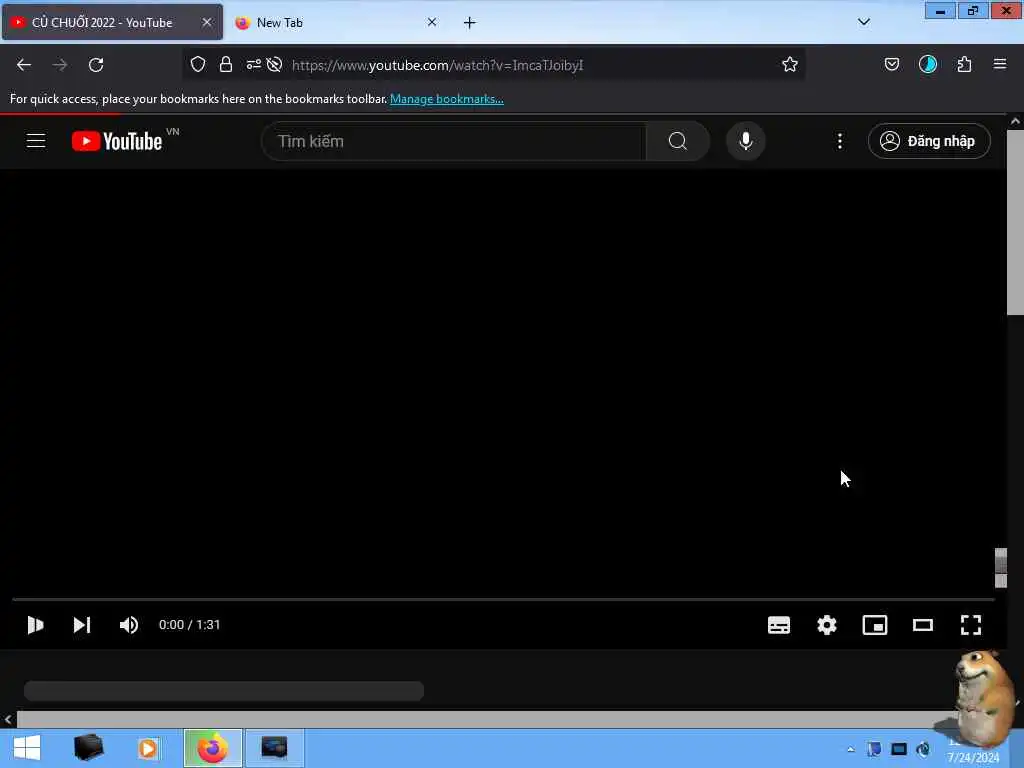Switch to CỦ CHUỐI 2022 YouTube tab

112,22
